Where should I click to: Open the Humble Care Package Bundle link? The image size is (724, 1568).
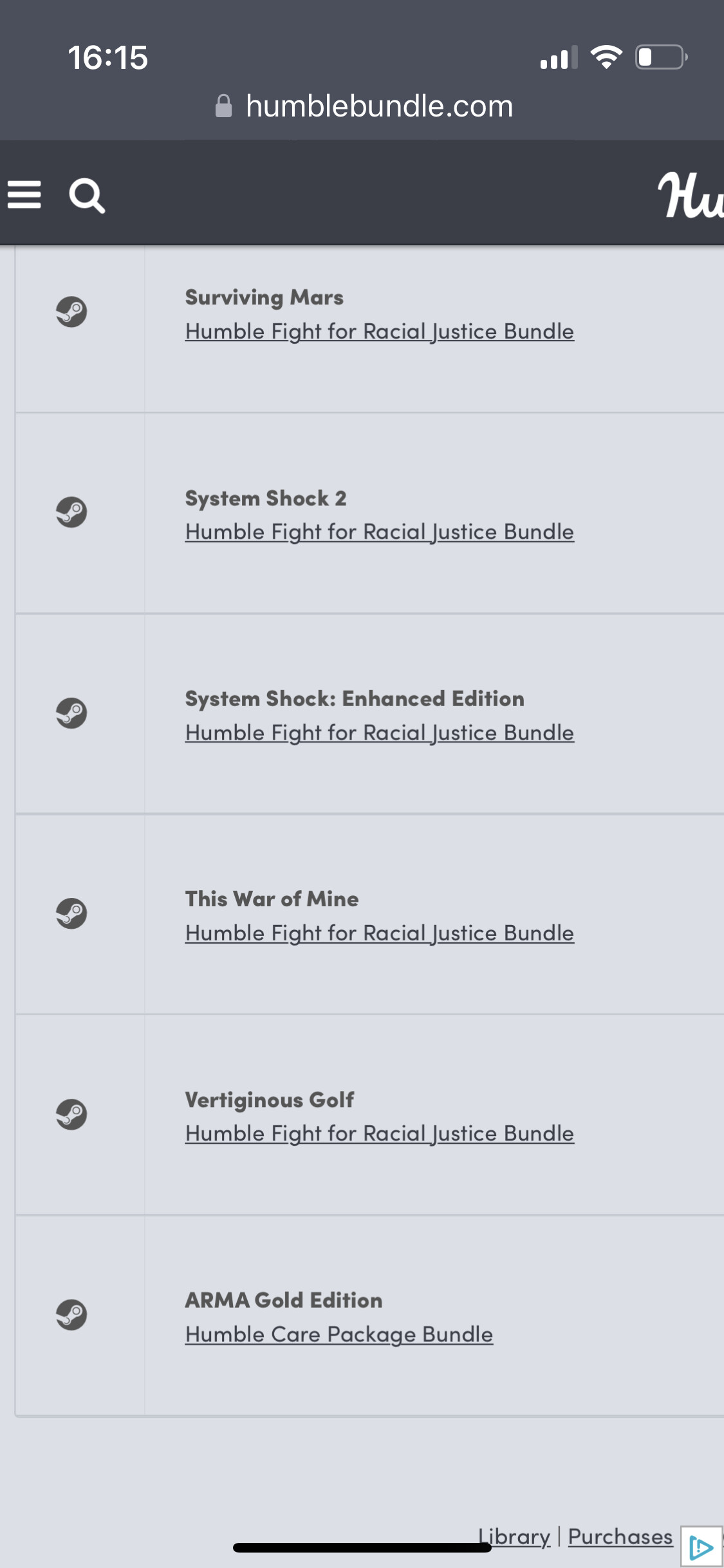[x=339, y=1334]
